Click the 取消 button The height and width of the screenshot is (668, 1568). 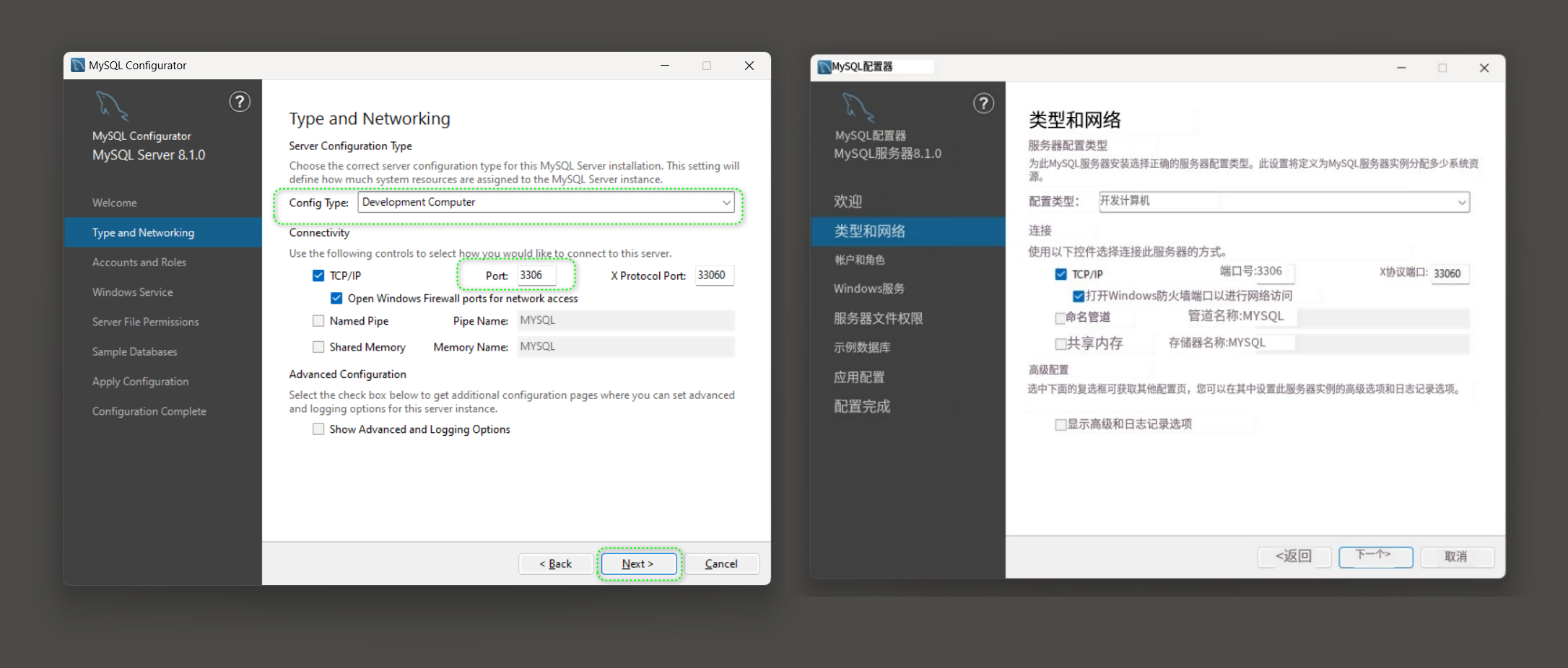coord(1457,556)
